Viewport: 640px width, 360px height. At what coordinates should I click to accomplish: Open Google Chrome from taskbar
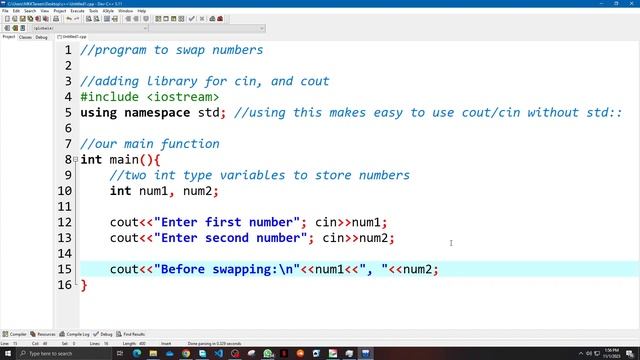(x=186, y=353)
